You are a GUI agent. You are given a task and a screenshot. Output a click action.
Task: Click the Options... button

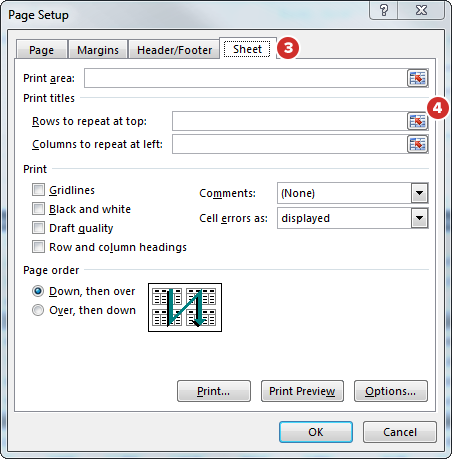[390, 391]
